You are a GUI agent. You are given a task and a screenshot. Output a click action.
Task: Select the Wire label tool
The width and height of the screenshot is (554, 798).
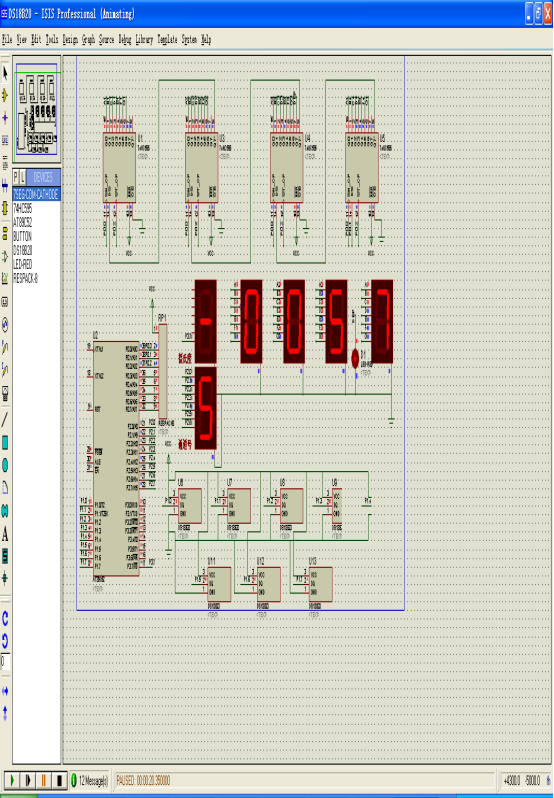point(5,140)
